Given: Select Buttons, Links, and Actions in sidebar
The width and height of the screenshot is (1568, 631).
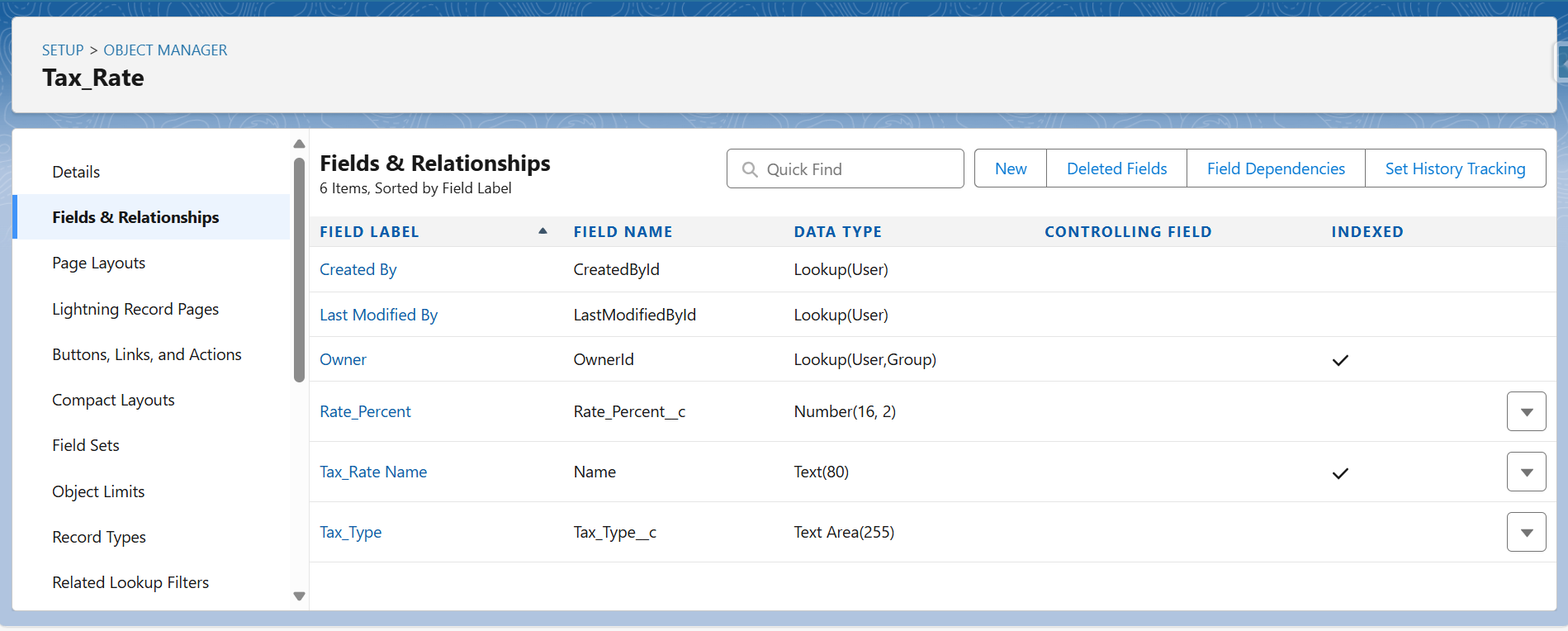Looking at the screenshot, I should (x=147, y=354).
